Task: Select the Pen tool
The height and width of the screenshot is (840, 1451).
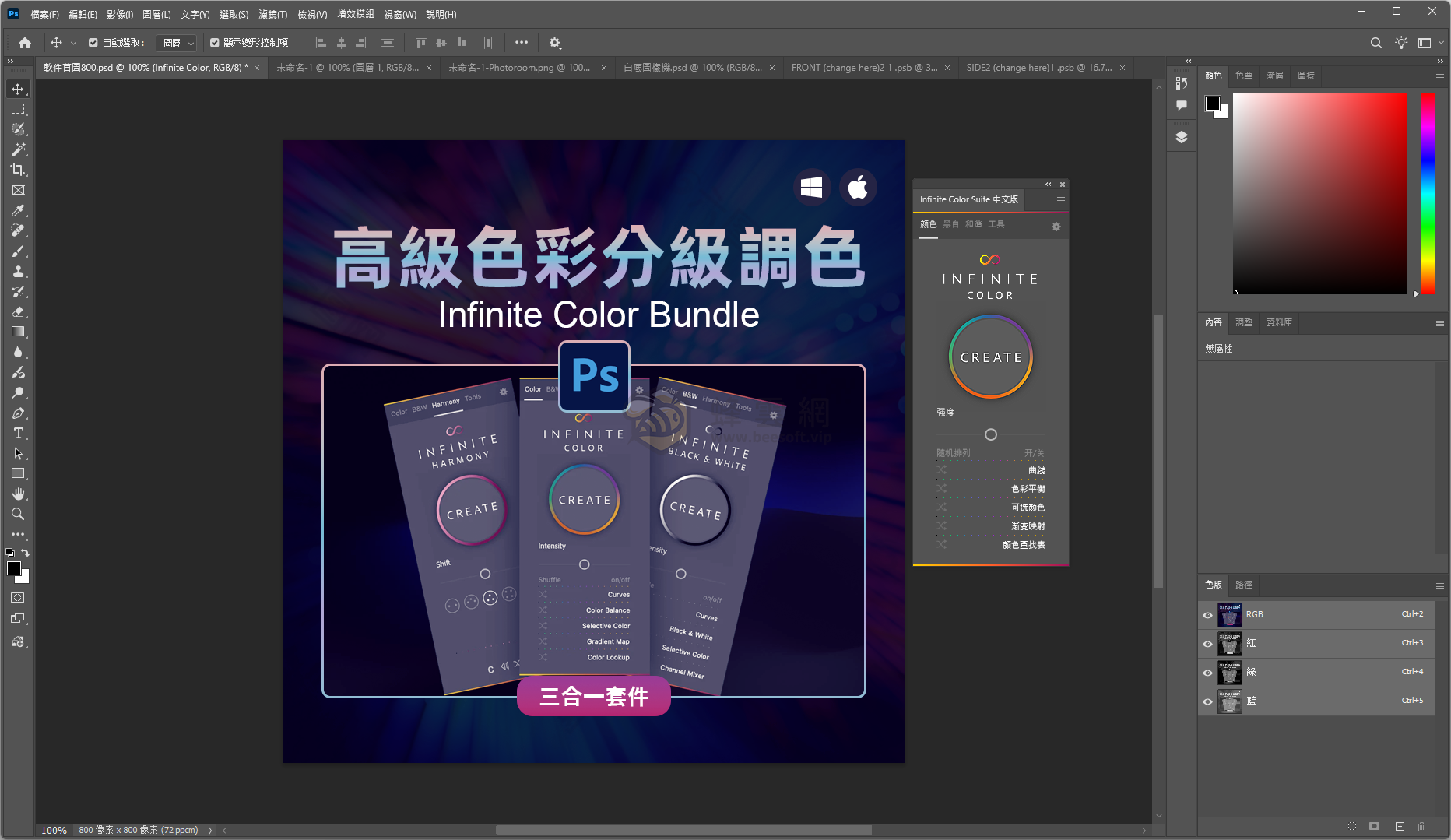Action: (18, 413)
